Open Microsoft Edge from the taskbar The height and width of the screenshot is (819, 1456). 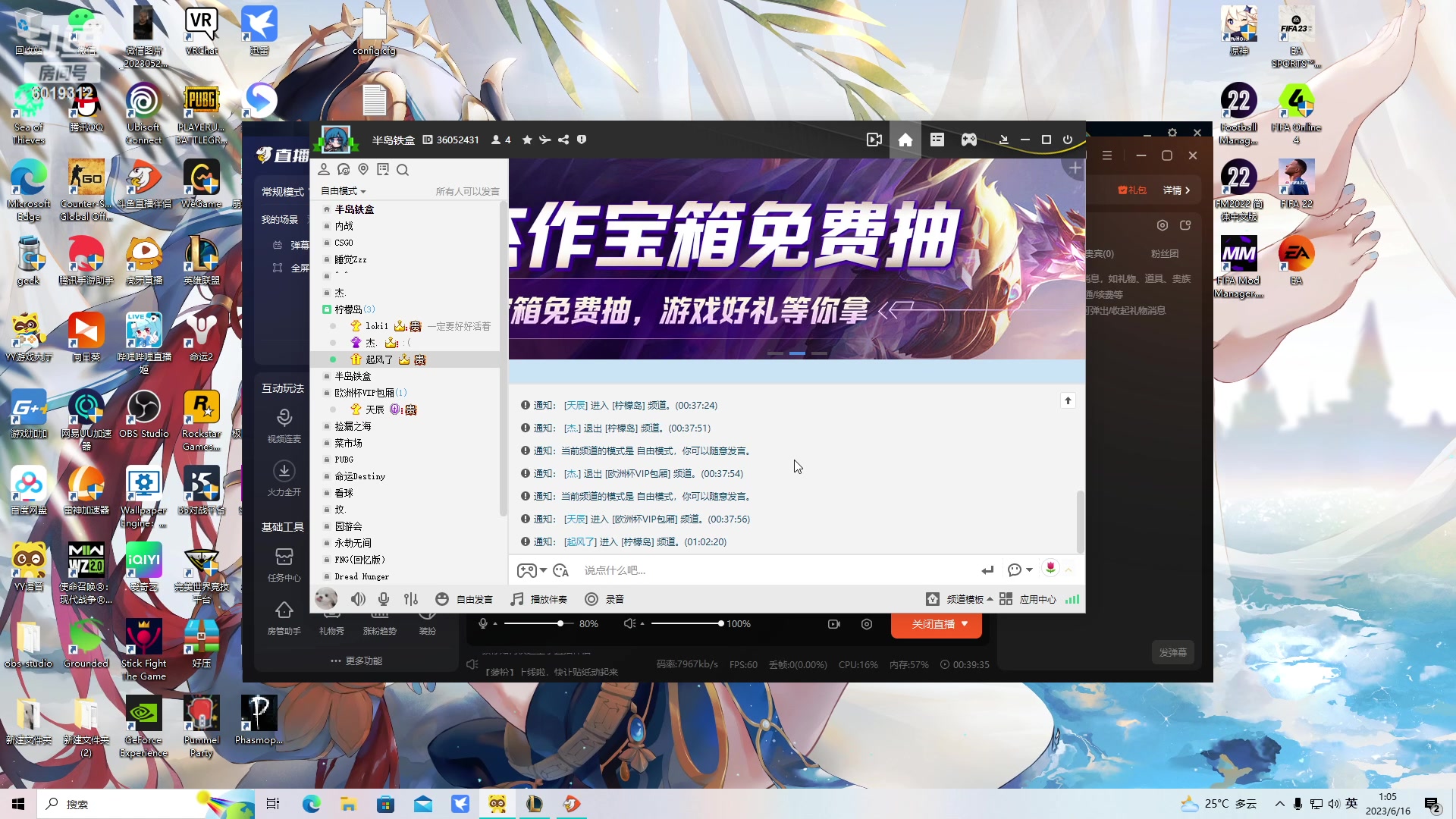311,804
